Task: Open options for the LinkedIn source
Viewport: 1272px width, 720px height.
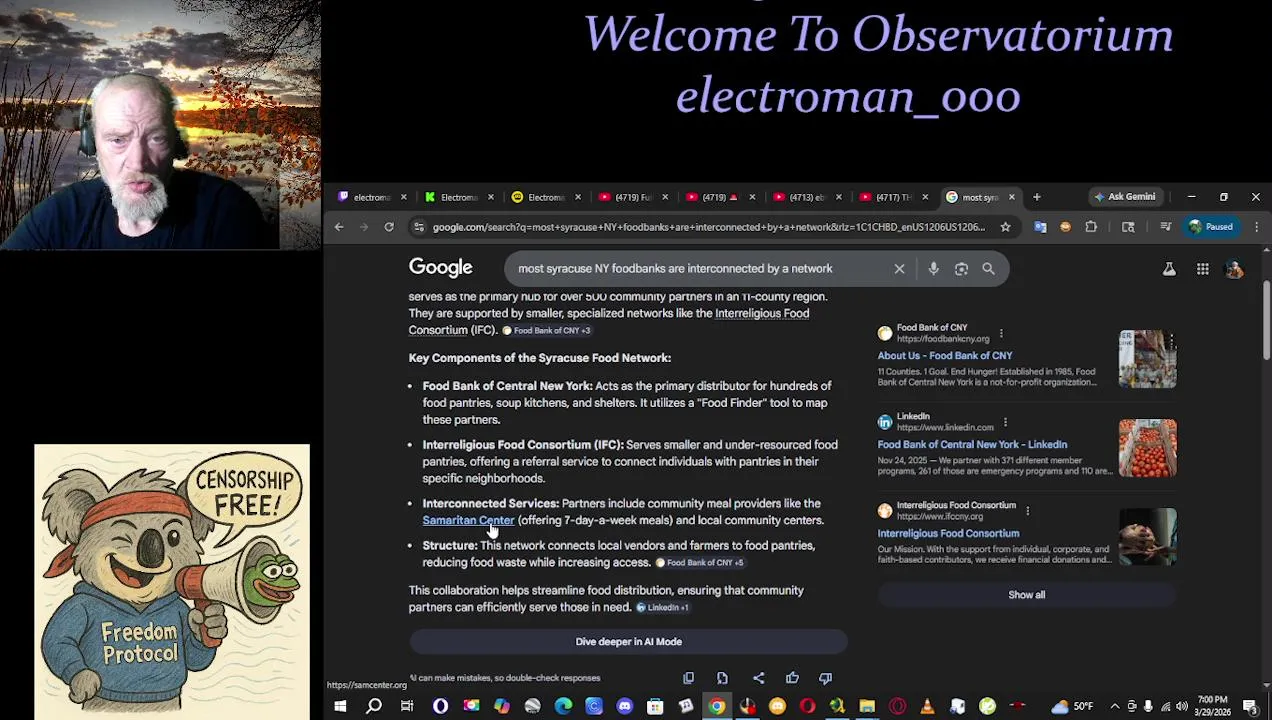Action: pos(1005,422)
